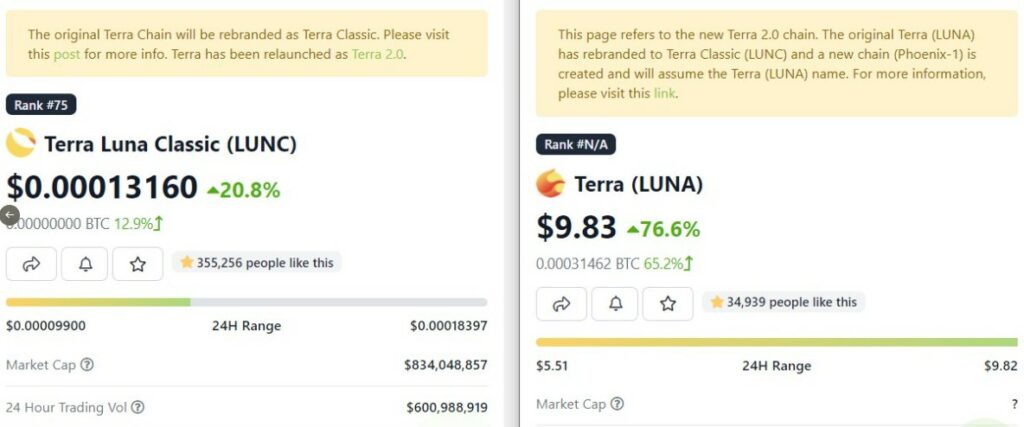Click the Rank #N/A badge
The height and width of the screenshot is (427, 1024).
point(576,144)
